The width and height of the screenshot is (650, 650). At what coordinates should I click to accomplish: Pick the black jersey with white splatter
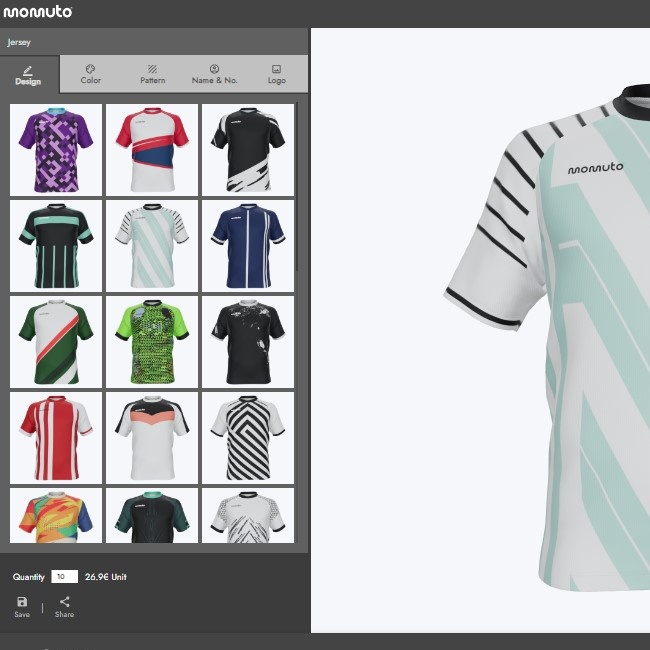[x=248, y=342]
